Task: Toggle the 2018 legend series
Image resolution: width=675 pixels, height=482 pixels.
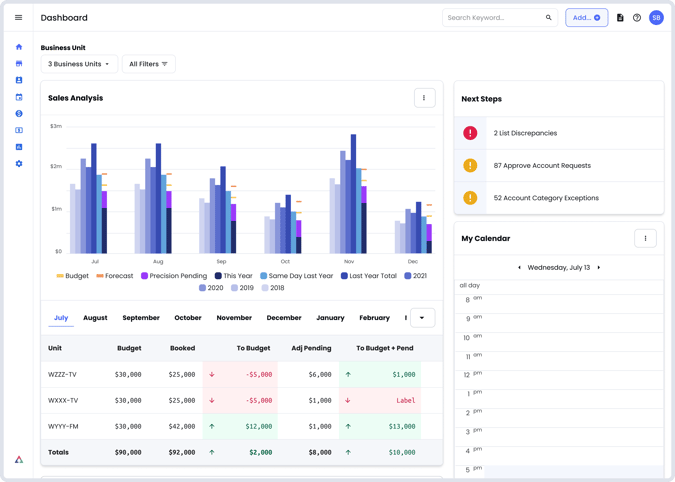Action: click(x=273, y=288)
